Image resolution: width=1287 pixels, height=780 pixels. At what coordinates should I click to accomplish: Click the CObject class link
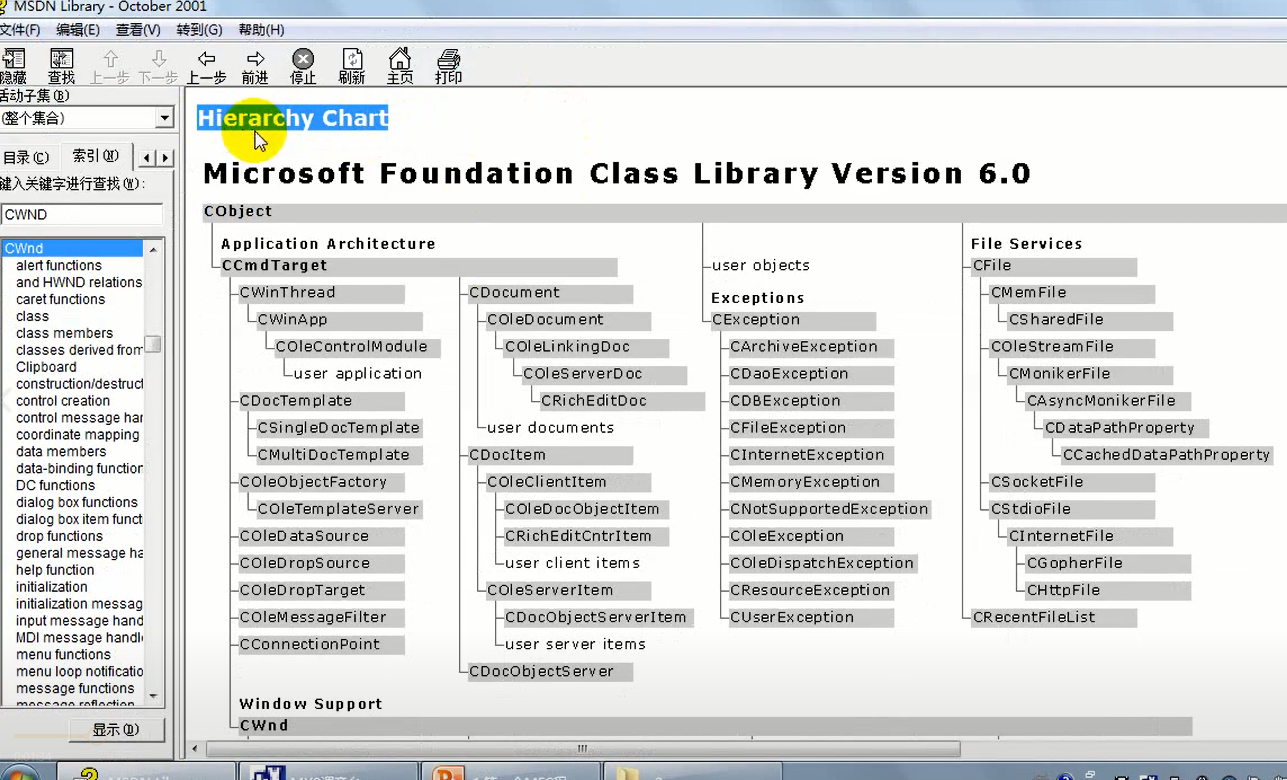coord(238,211)
